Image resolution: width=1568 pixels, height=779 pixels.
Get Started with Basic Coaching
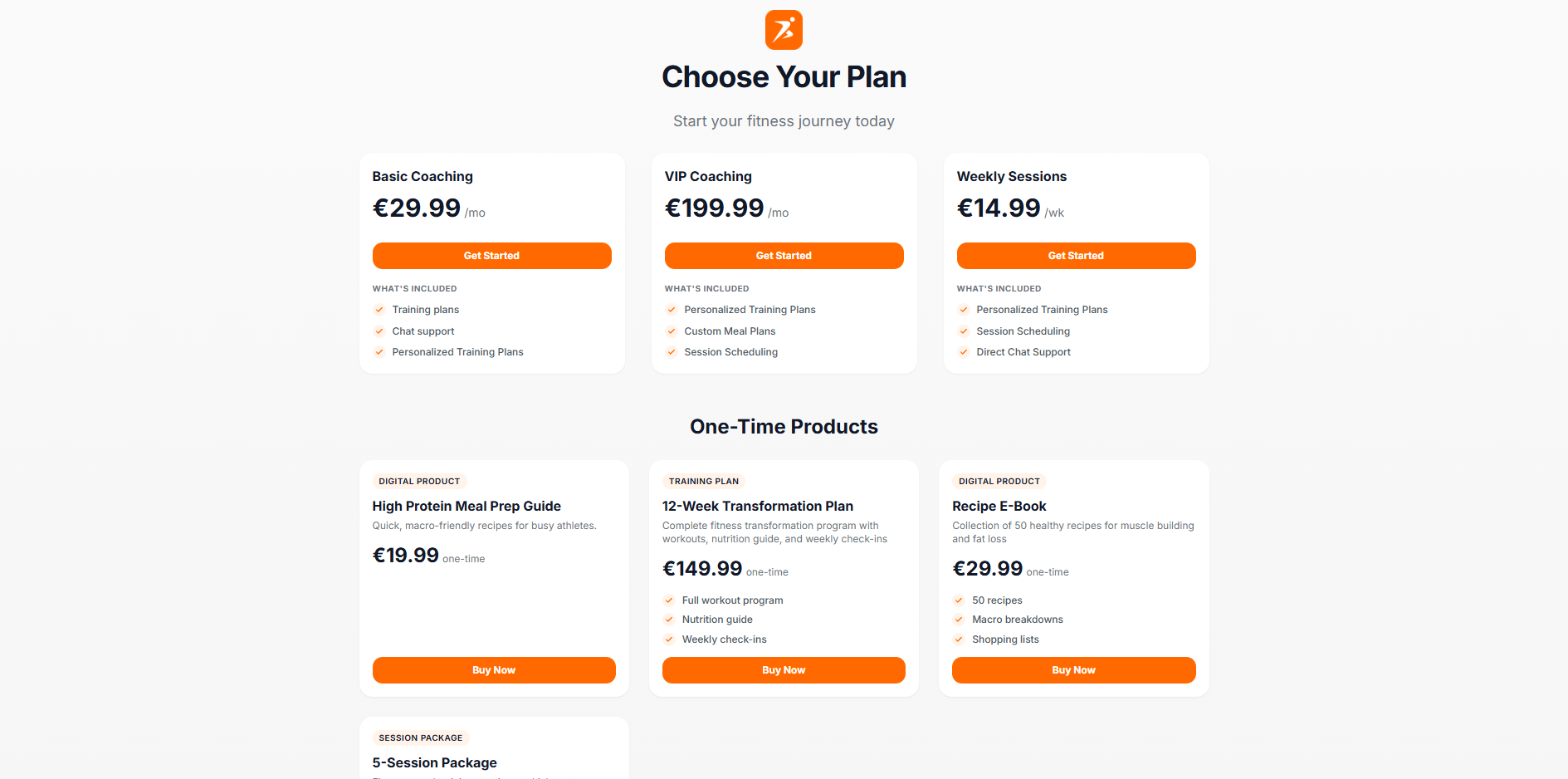pyautogui.click(x=491, y=255)
